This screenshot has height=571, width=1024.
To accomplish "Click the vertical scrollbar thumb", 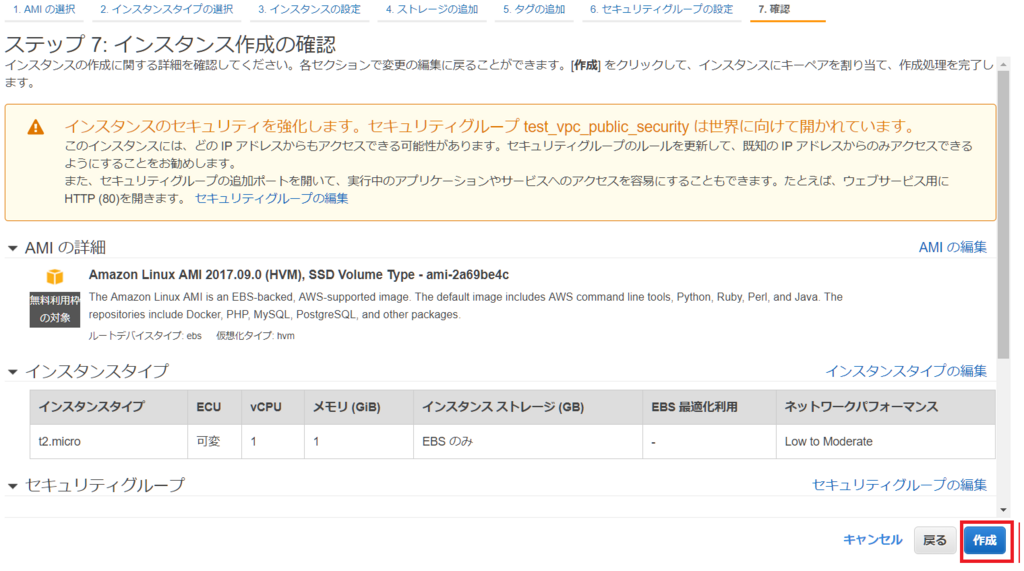I will (1004, 215).
